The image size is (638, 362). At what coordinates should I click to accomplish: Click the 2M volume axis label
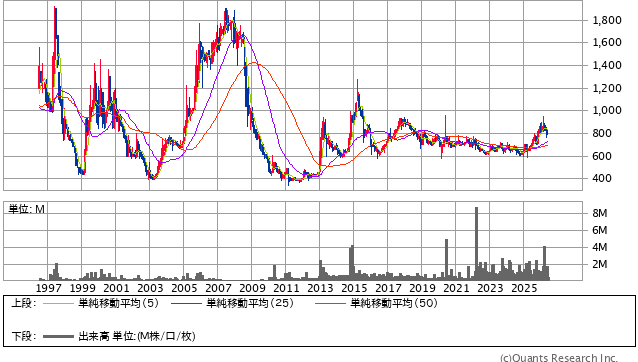[x=600, y=264]
